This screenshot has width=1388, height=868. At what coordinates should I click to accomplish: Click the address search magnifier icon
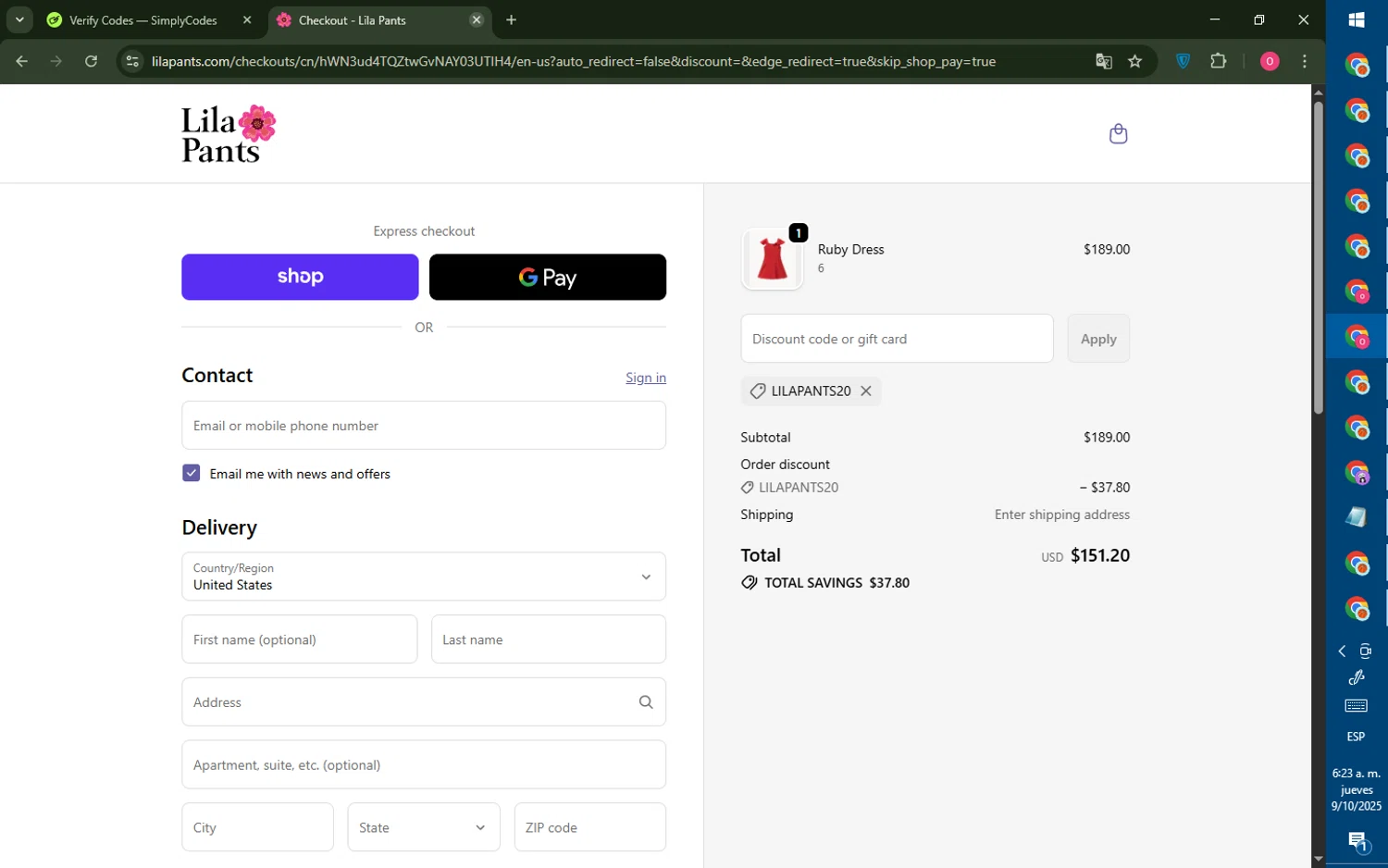tap(646, 702)
